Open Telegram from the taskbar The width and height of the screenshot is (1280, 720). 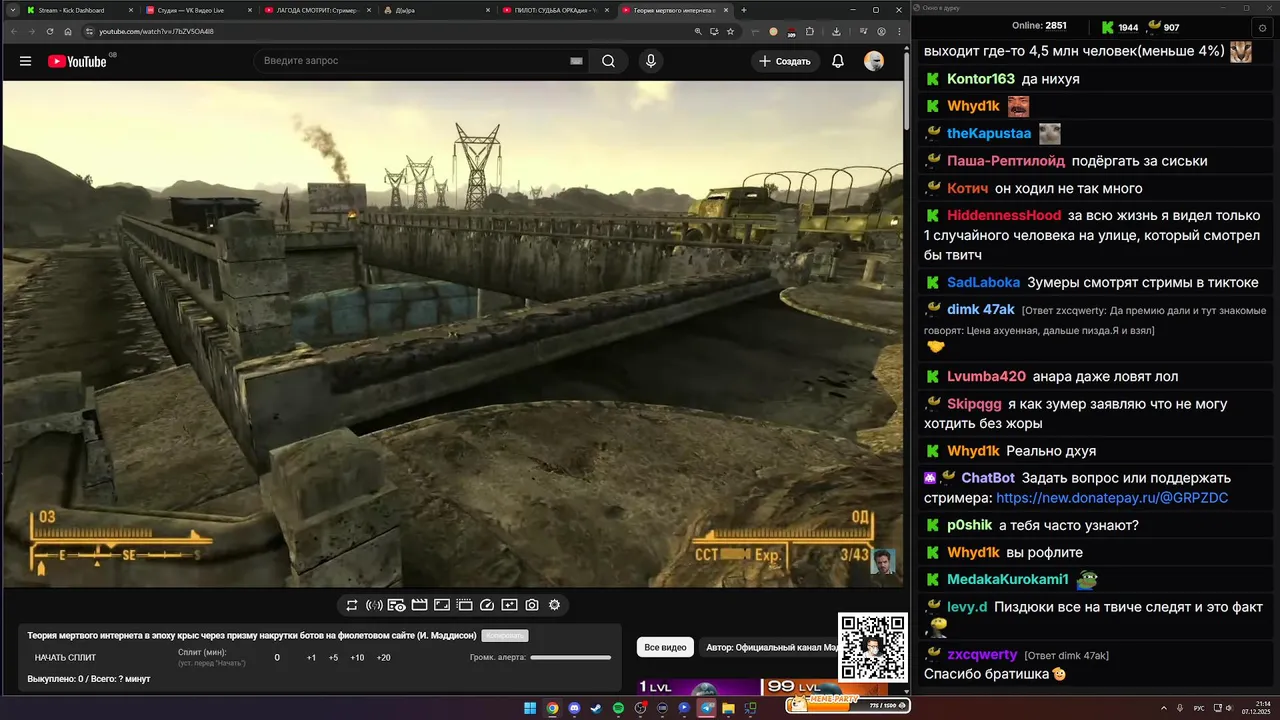(x=707, y=708)
